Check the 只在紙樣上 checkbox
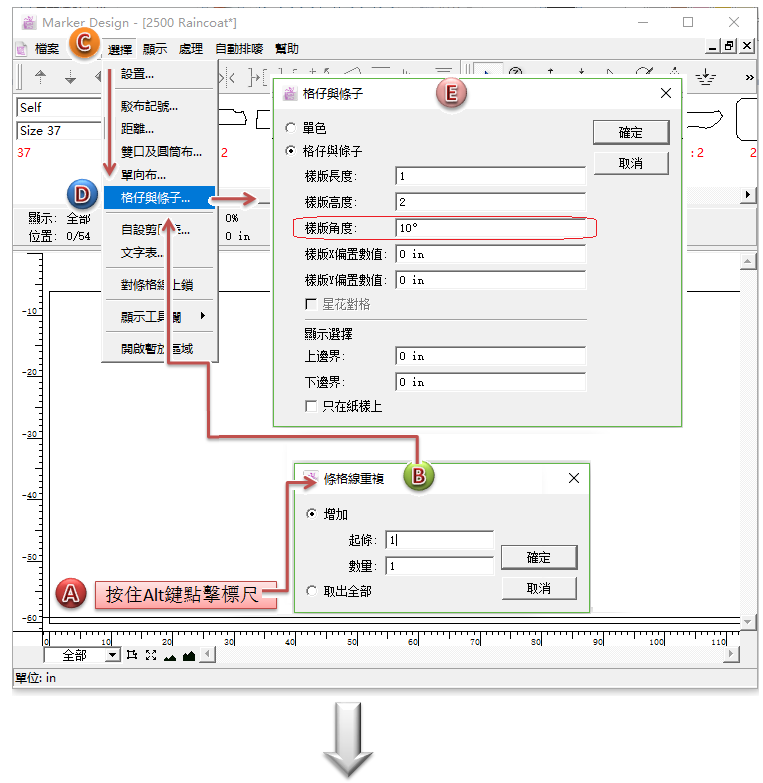The height and width of the screenshot is (783, 763). tap(311, 406)
